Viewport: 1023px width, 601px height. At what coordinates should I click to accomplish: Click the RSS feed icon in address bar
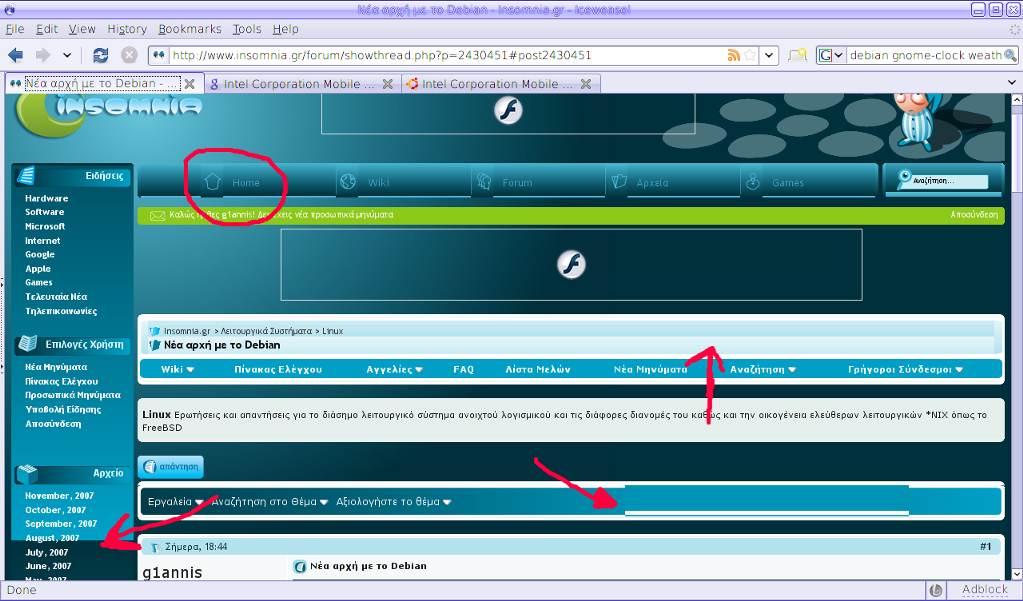[733, 55]
